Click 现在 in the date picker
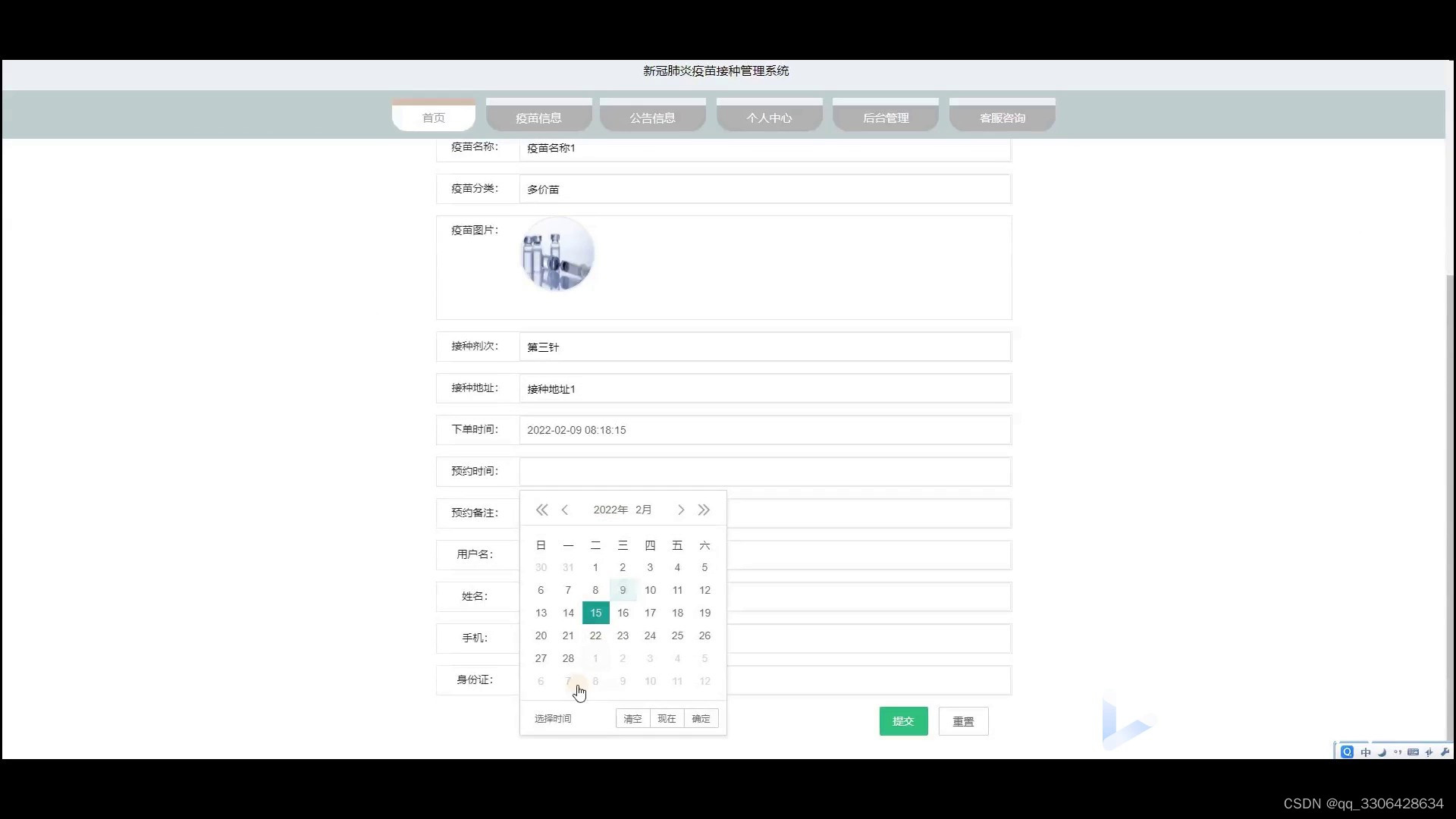 [667, 718]
